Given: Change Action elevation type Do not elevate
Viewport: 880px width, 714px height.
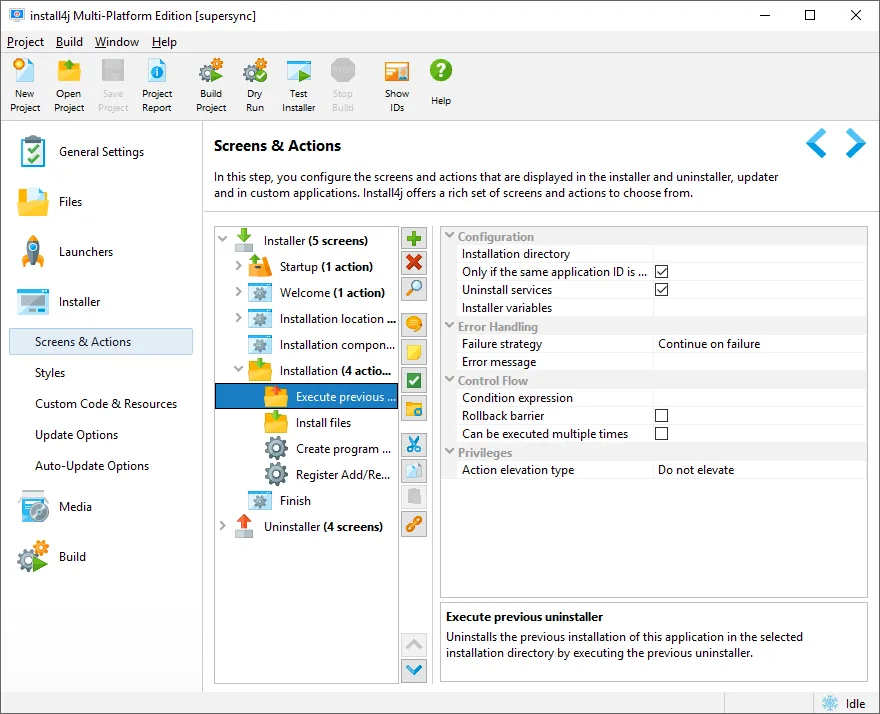Looking at the screenshot, I should (x=760, y=470).
